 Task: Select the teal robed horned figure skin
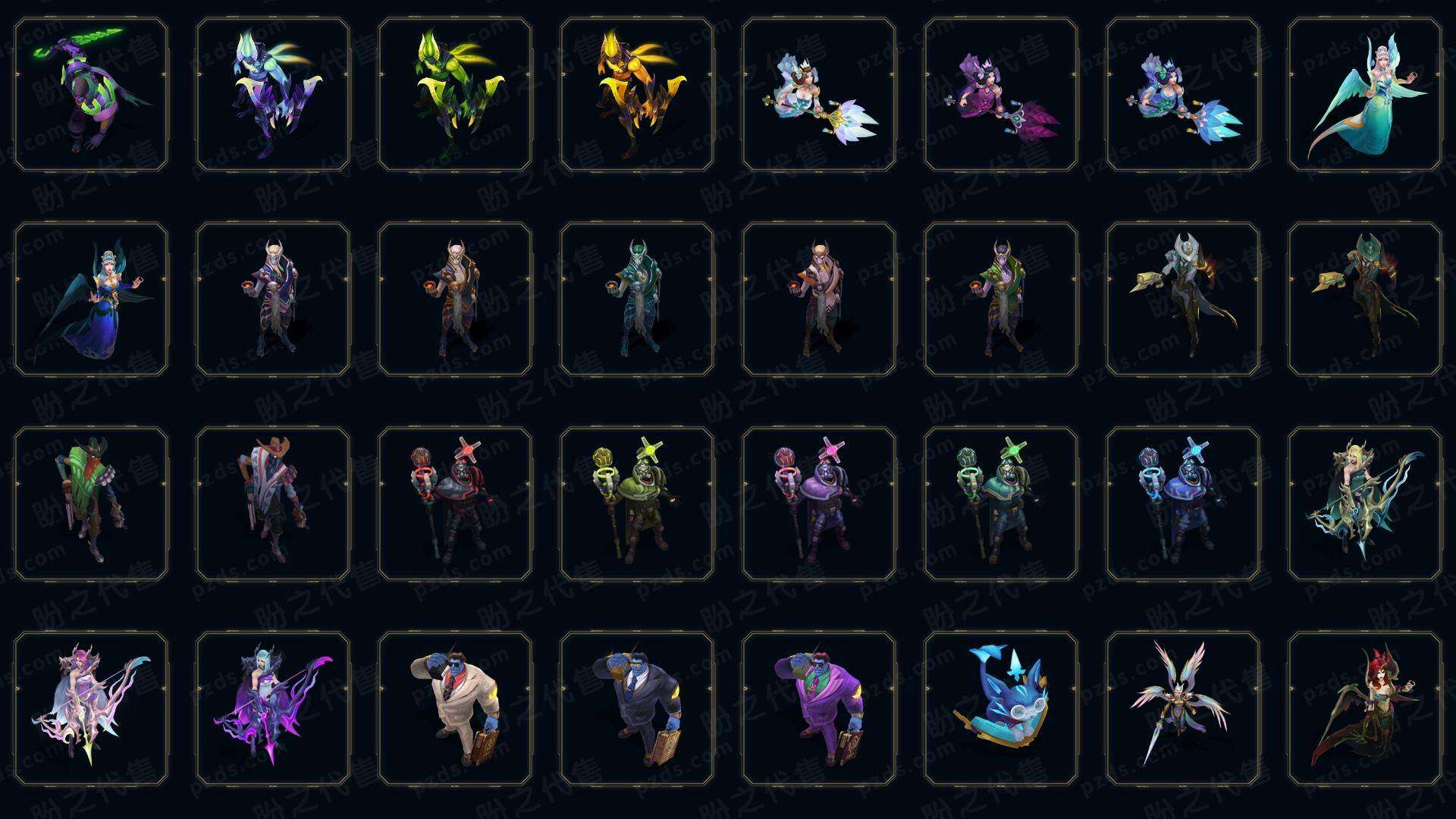637,299
